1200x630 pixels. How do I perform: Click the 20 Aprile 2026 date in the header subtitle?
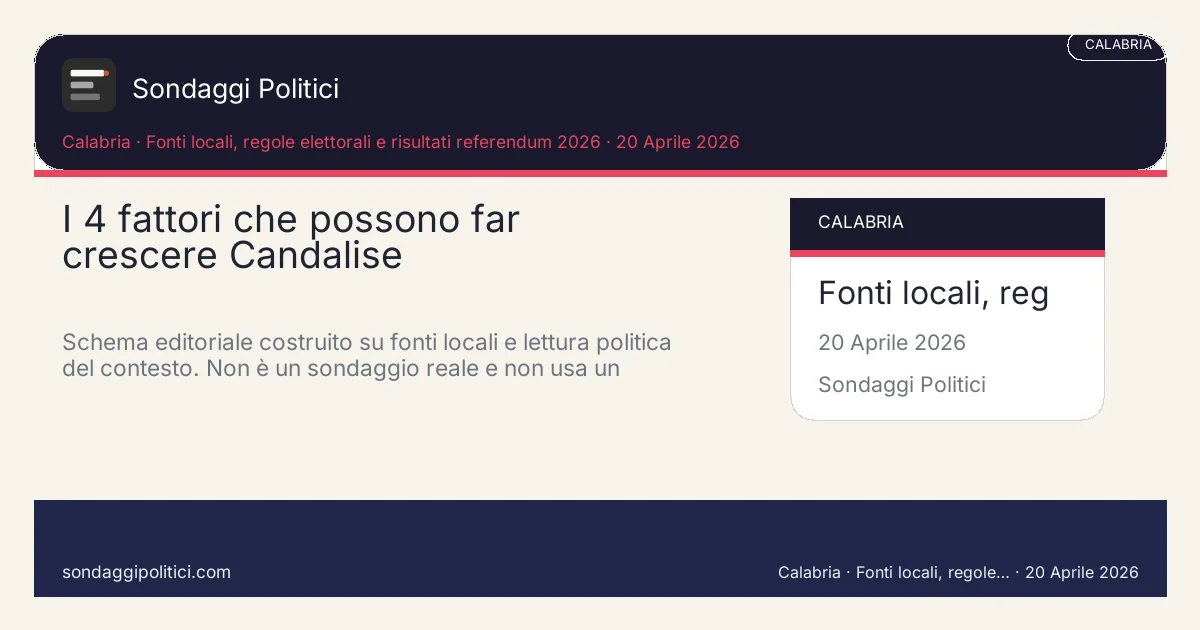click(x=677, y=142)
